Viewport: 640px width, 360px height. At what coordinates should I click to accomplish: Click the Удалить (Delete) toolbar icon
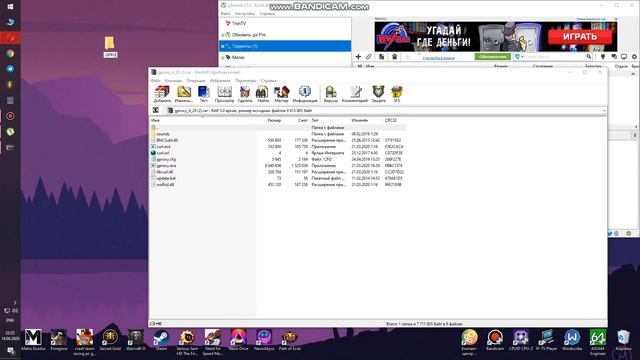click(x=245, y=94)
